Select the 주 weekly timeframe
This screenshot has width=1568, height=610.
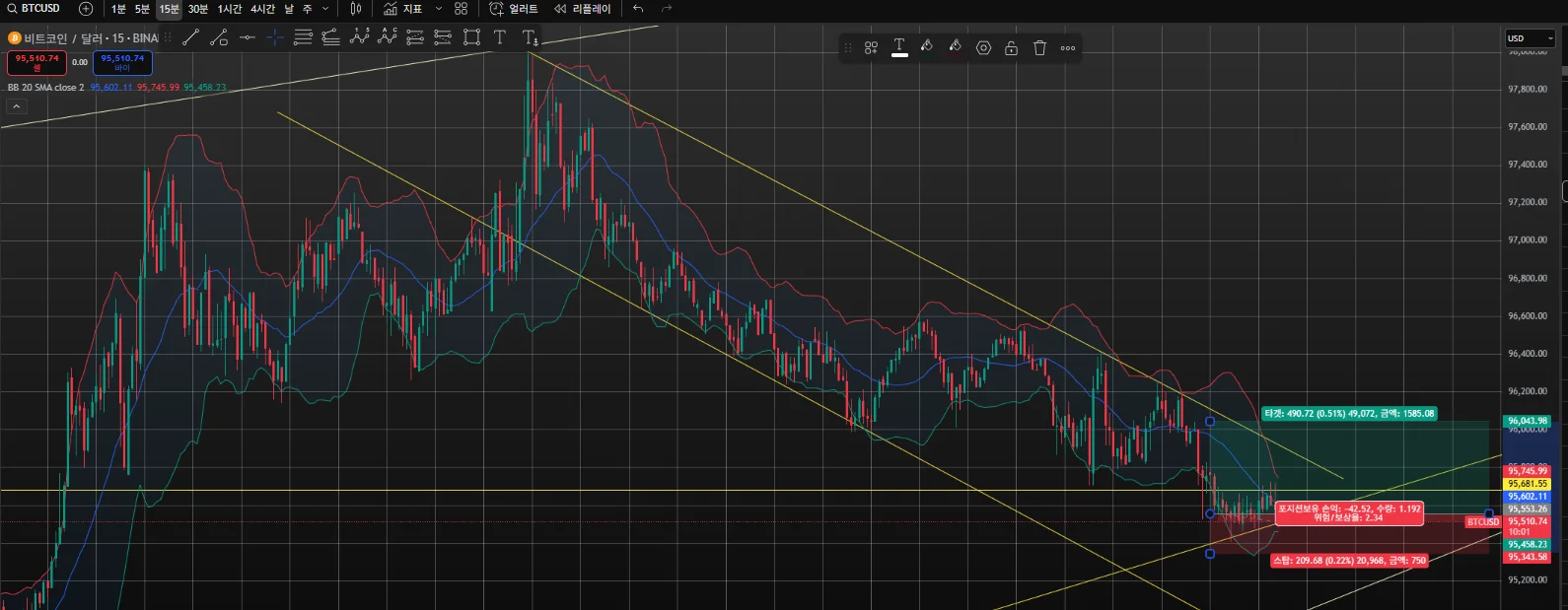point(307,9)
